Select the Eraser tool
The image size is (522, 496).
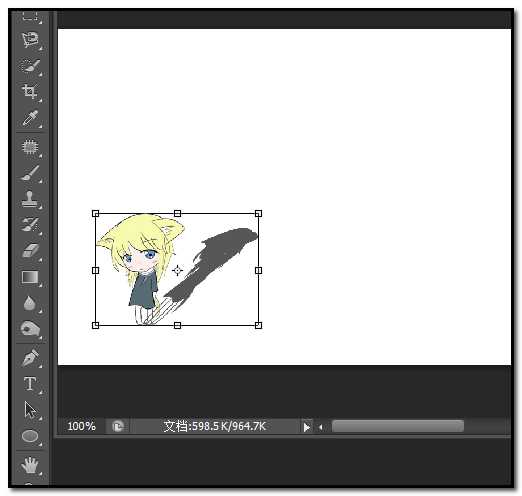coord(30,250)
